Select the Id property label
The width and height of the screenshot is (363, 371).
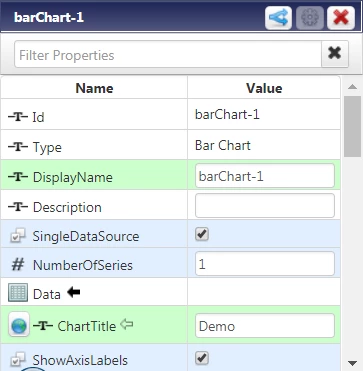pos(38,117)
